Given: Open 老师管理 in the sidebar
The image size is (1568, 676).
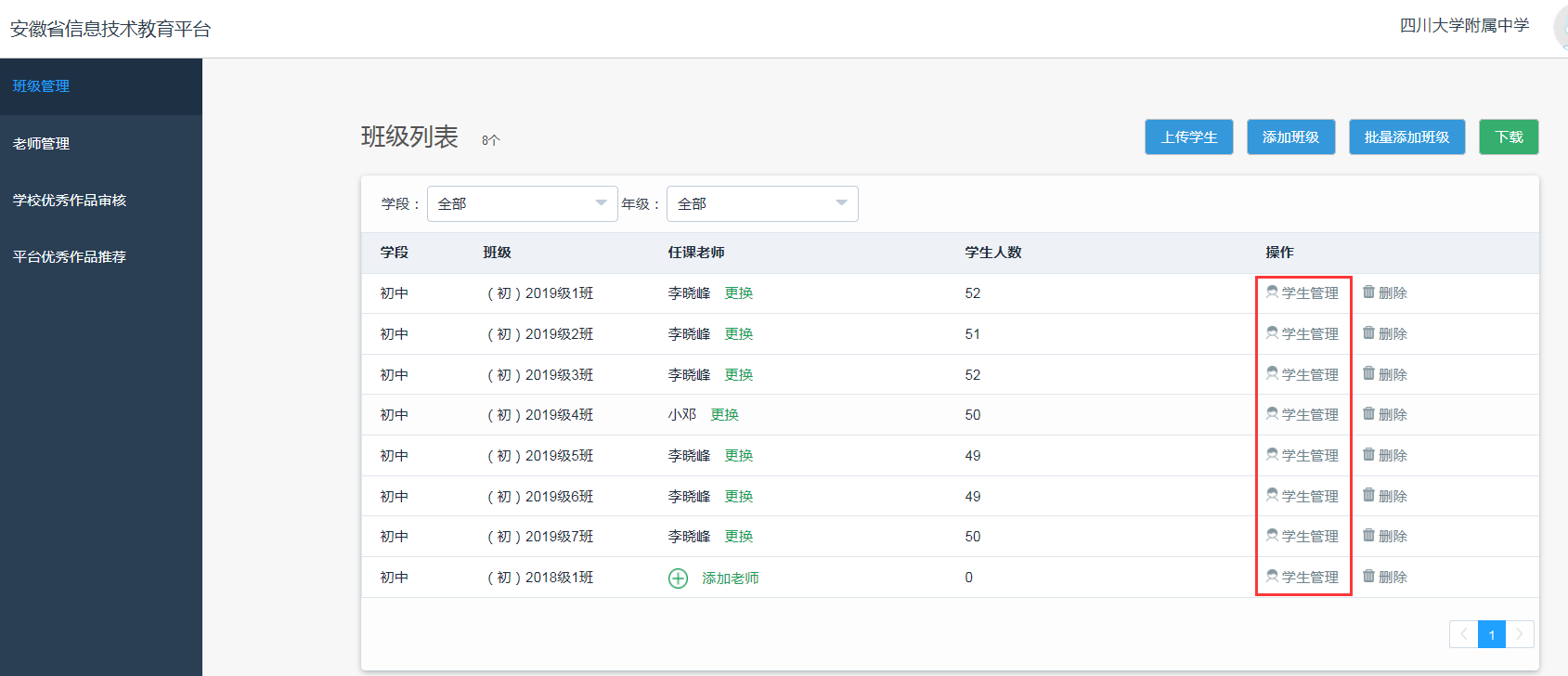Looking at the screenshot, I should click(42, 144).
